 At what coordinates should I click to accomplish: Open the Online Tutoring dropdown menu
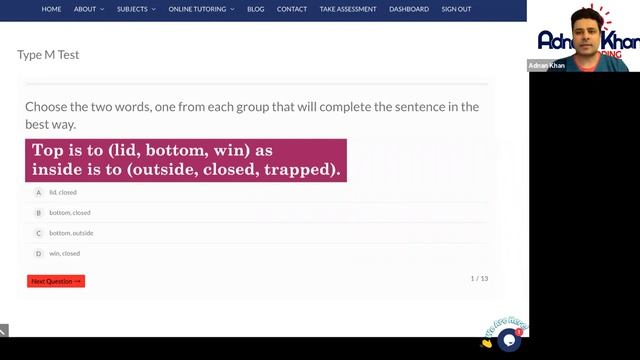(x=202, y=9)
